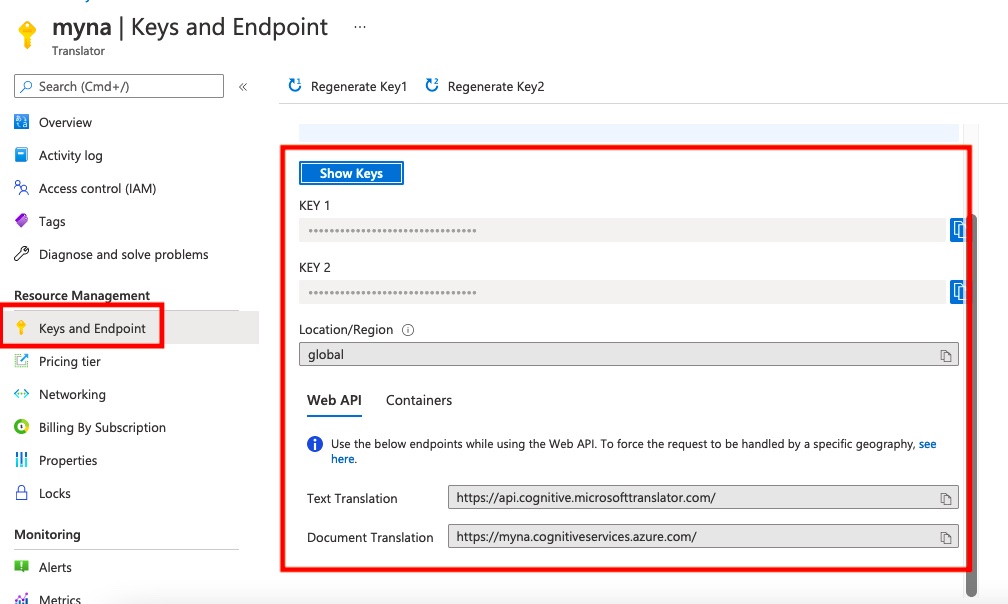
Task: Open the Tags section
Action: 52,222
